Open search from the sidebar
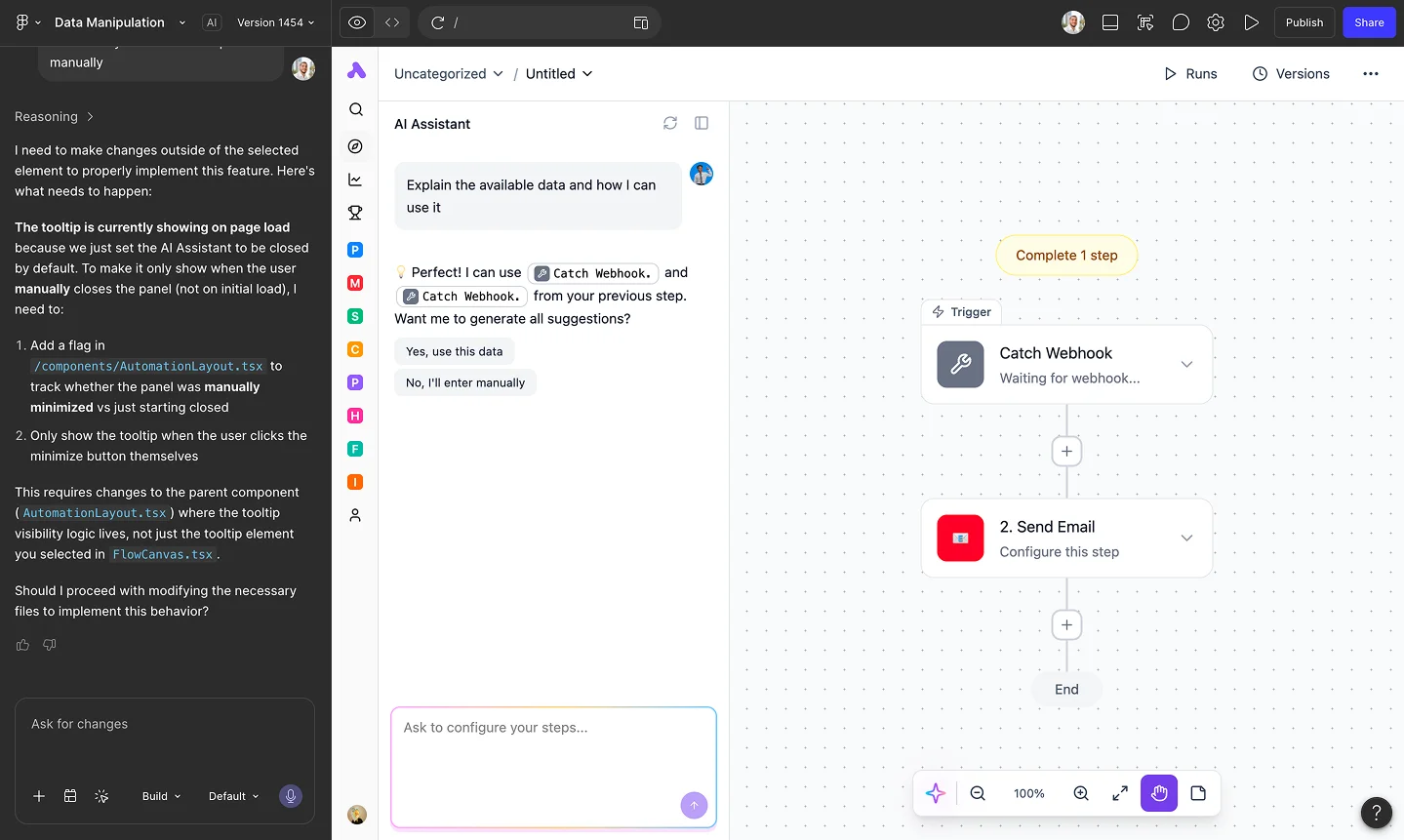The image size is (1404, 840). 356,109
